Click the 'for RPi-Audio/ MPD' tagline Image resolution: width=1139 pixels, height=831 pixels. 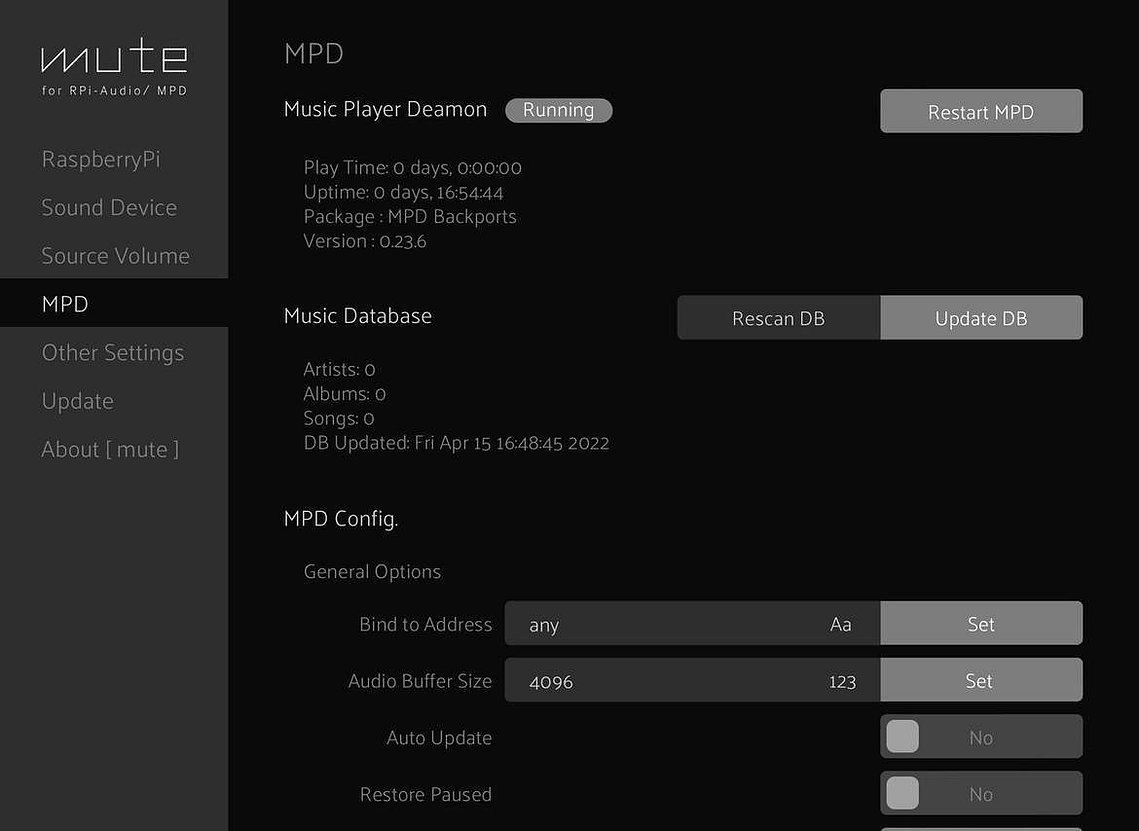coord(114,90)
